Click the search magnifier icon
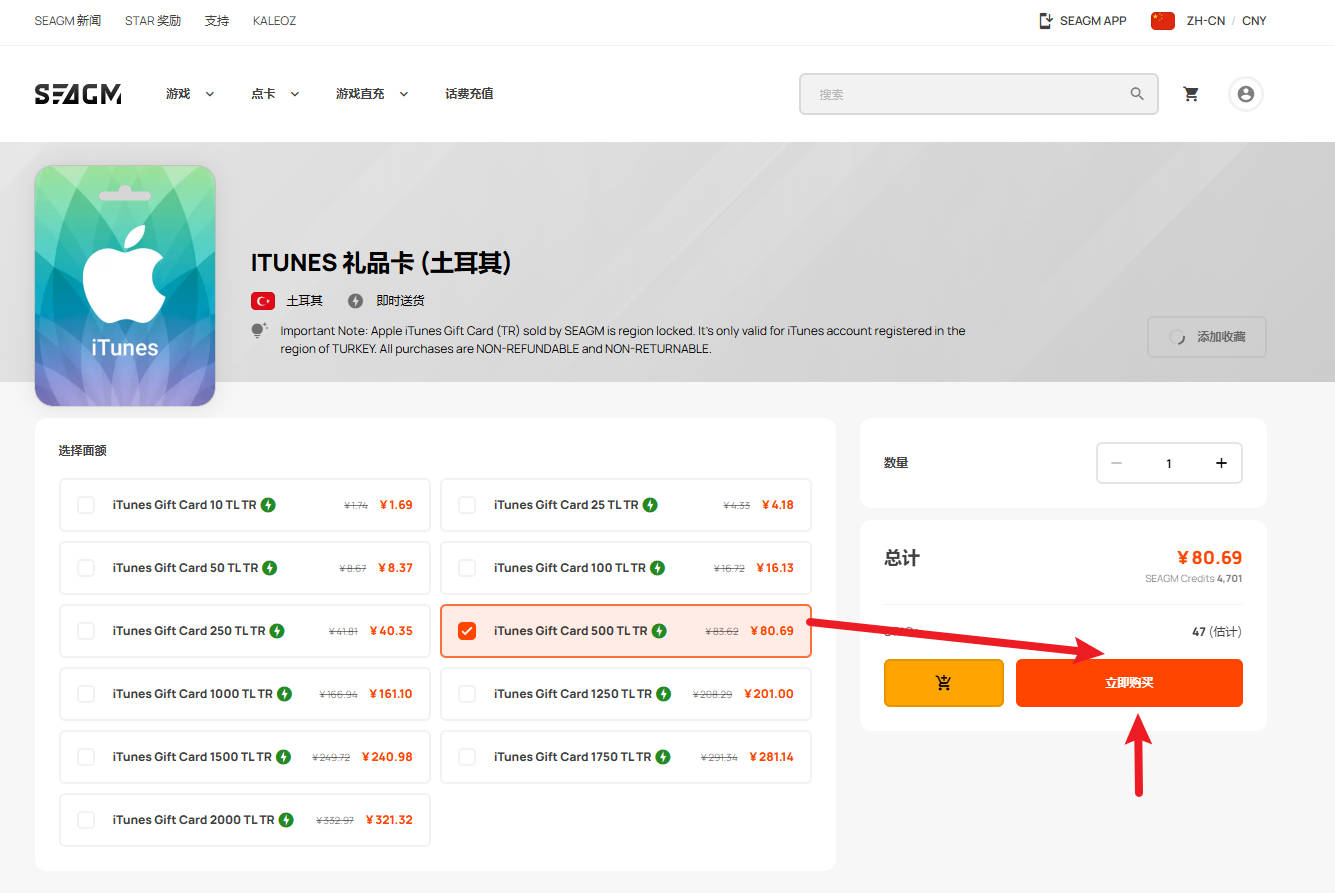This screenshot has height=893, width=1335. pyautogui.click(x=1137, y=94)
